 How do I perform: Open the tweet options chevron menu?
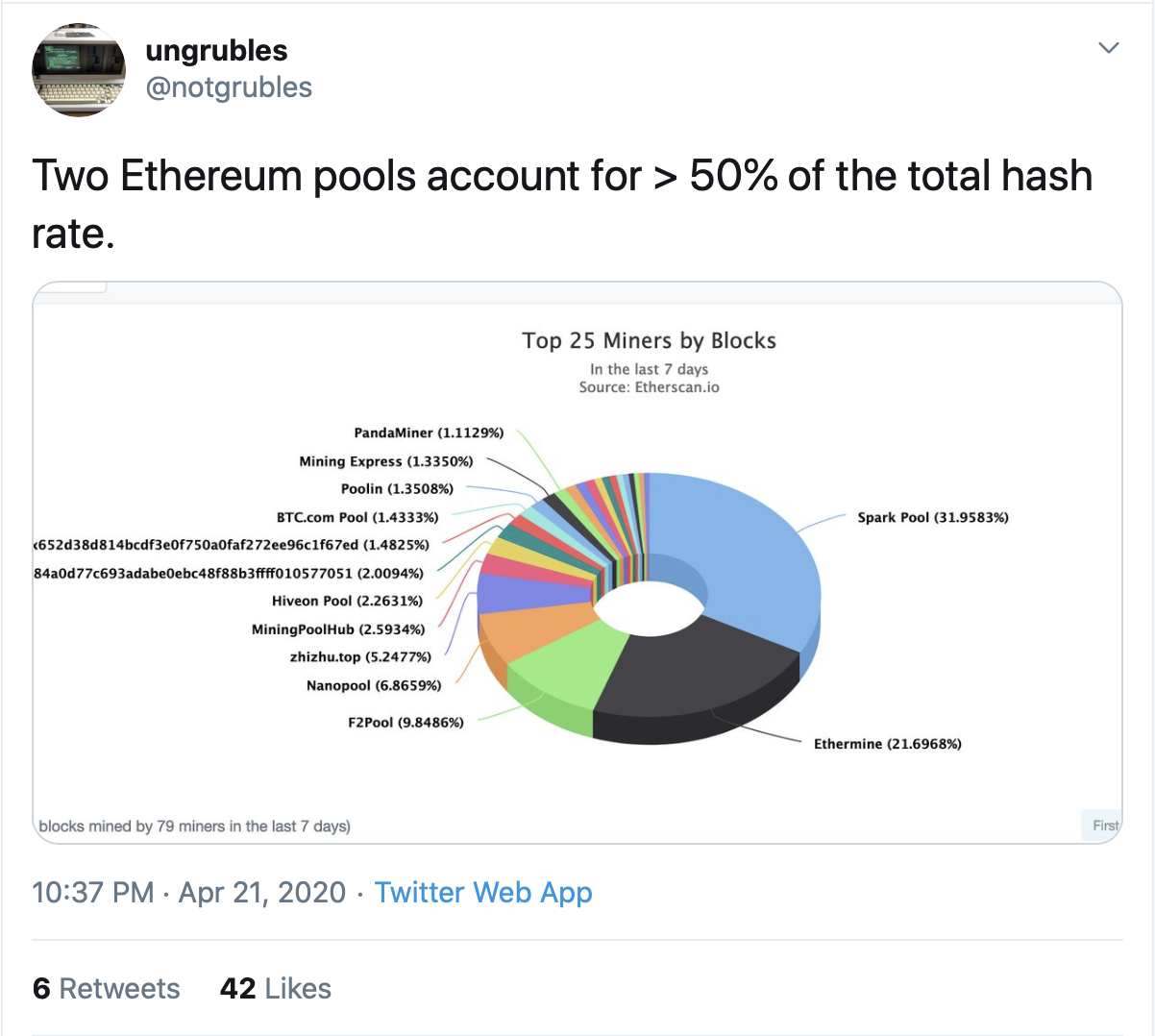(x=1109, y=47)
